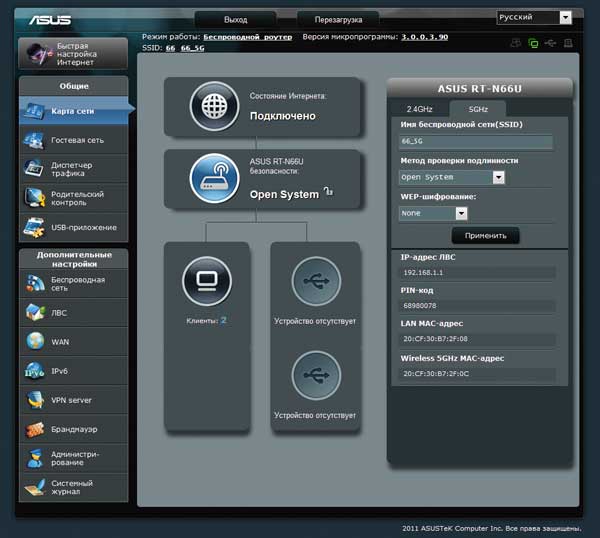600x538 pixels.
Task: Click the RT-N66U router icon
Action: coord(214,178)
